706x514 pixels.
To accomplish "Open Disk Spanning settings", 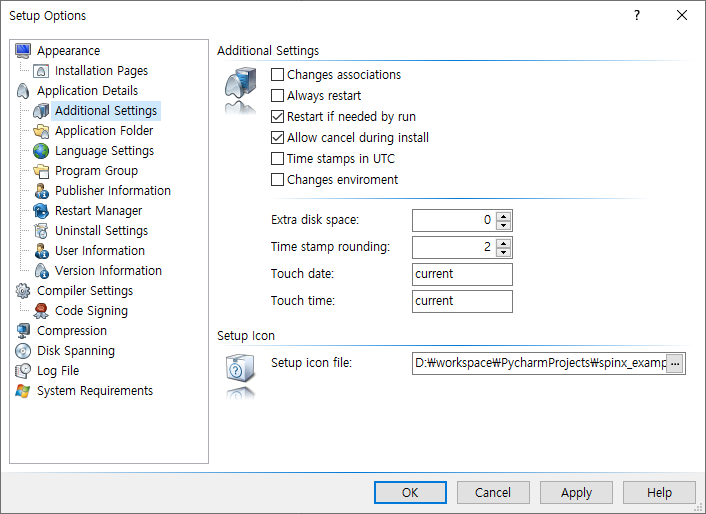I will click(76, 351).
